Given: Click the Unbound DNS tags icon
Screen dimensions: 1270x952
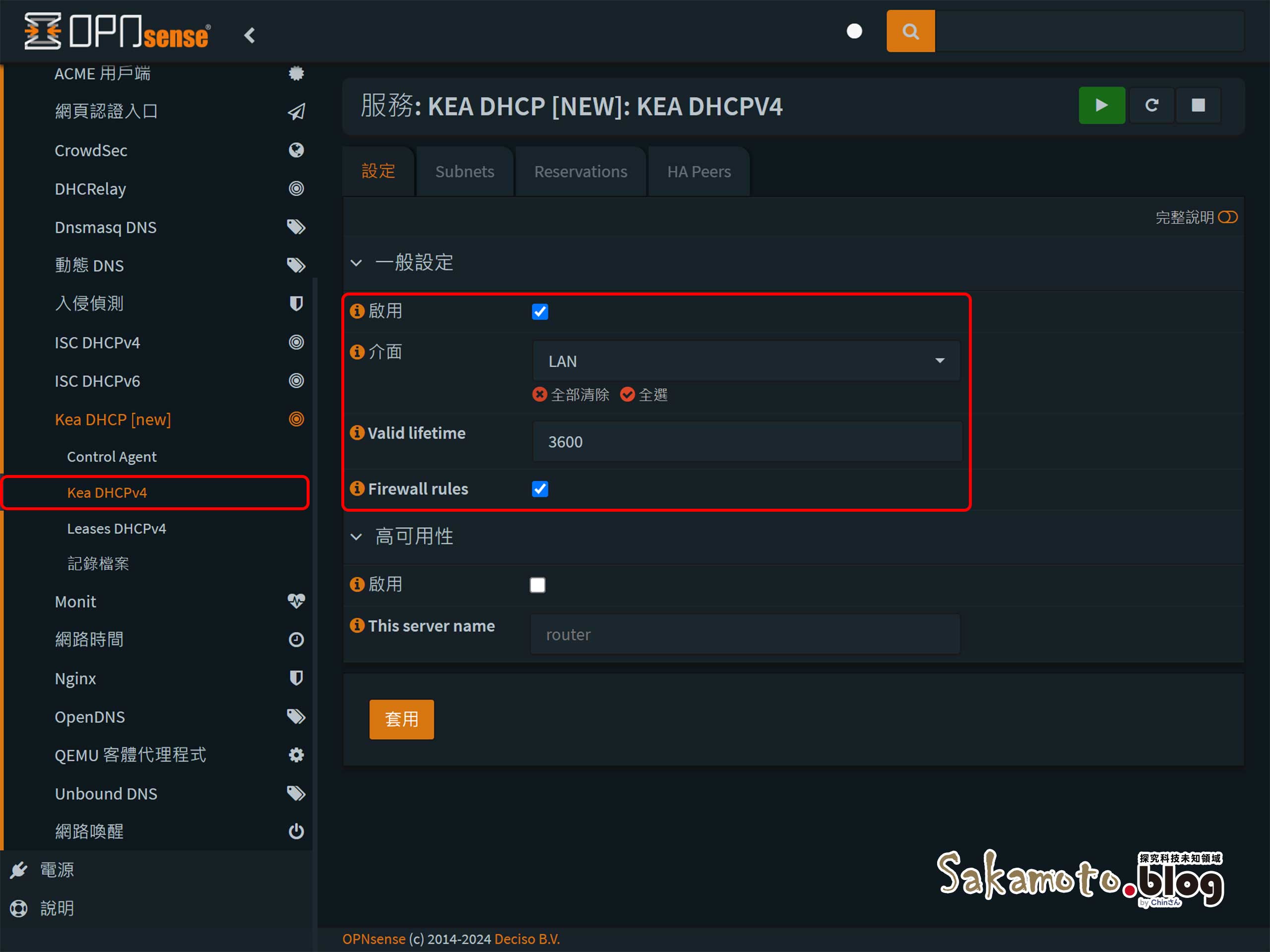Looking at the screenshot, I should pyautogui.click(x=296, y=793).
